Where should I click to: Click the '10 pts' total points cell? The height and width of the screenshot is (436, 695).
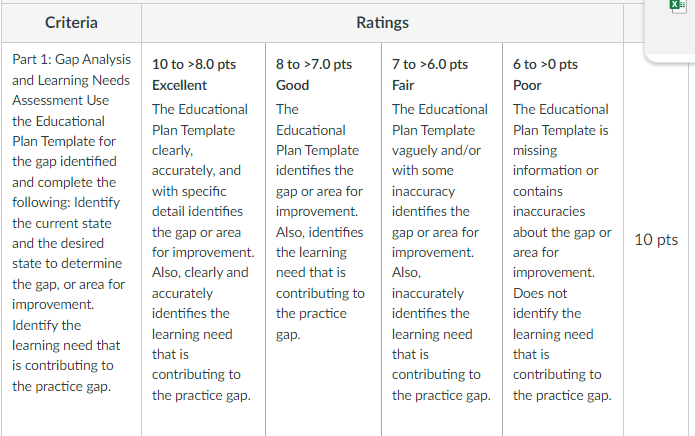tap(656, 240)
